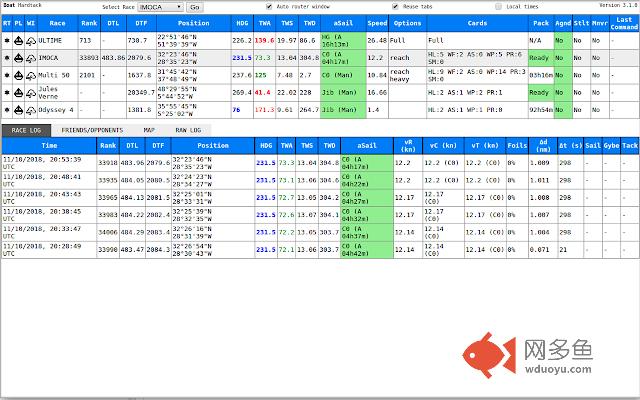Click the TWA value 139.6 for ULTIME
This screenshot has width=640, height=400.
264,40
